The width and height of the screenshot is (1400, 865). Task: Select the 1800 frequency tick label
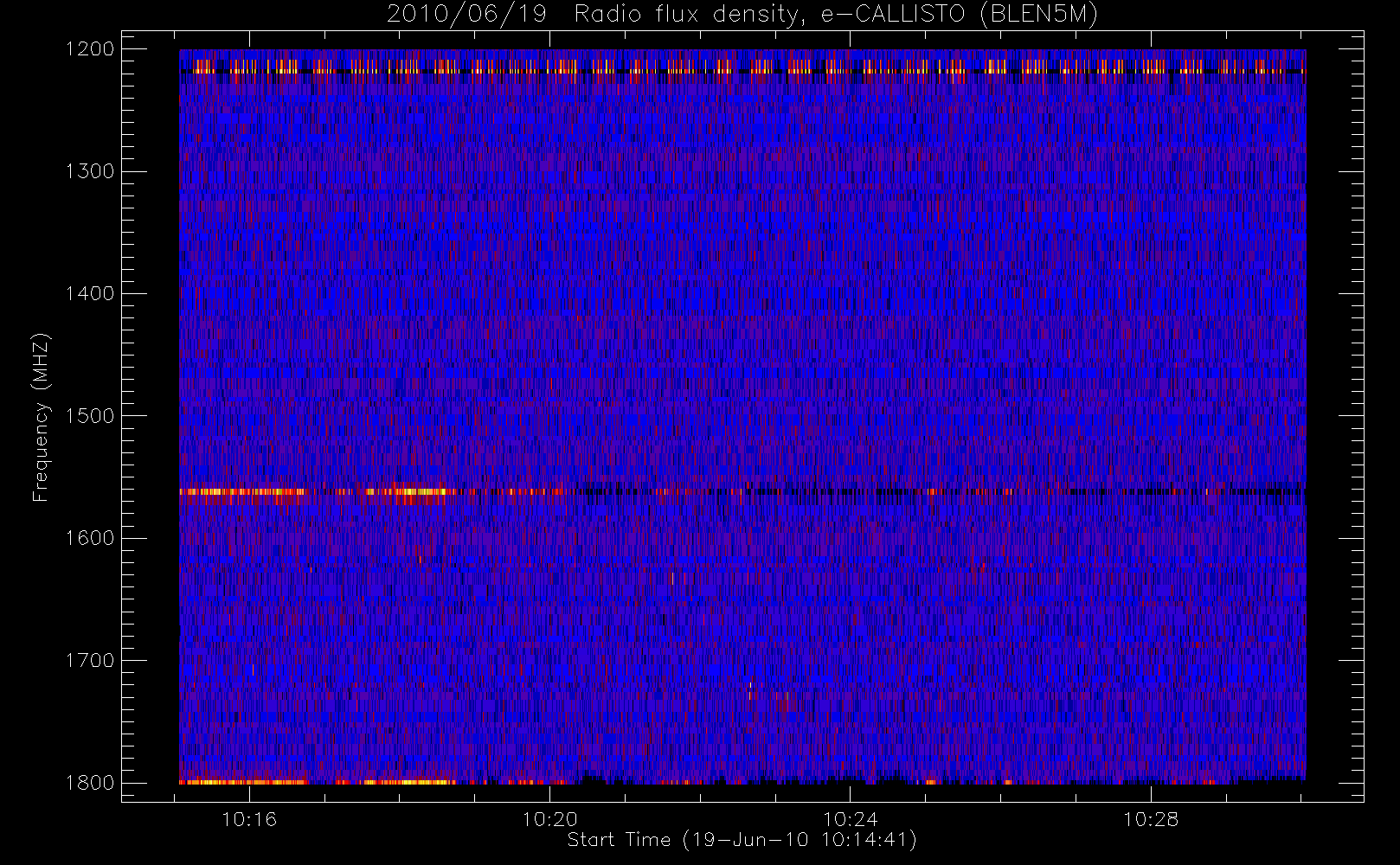pyautogui.click(x=90, y=783)
